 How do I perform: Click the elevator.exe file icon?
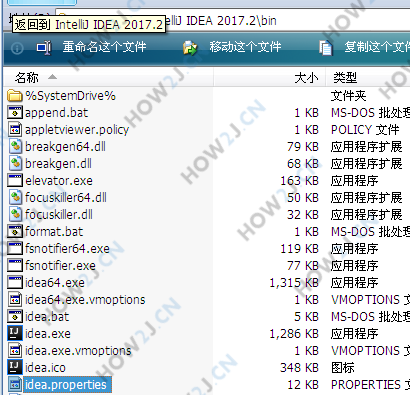point(15,181)
